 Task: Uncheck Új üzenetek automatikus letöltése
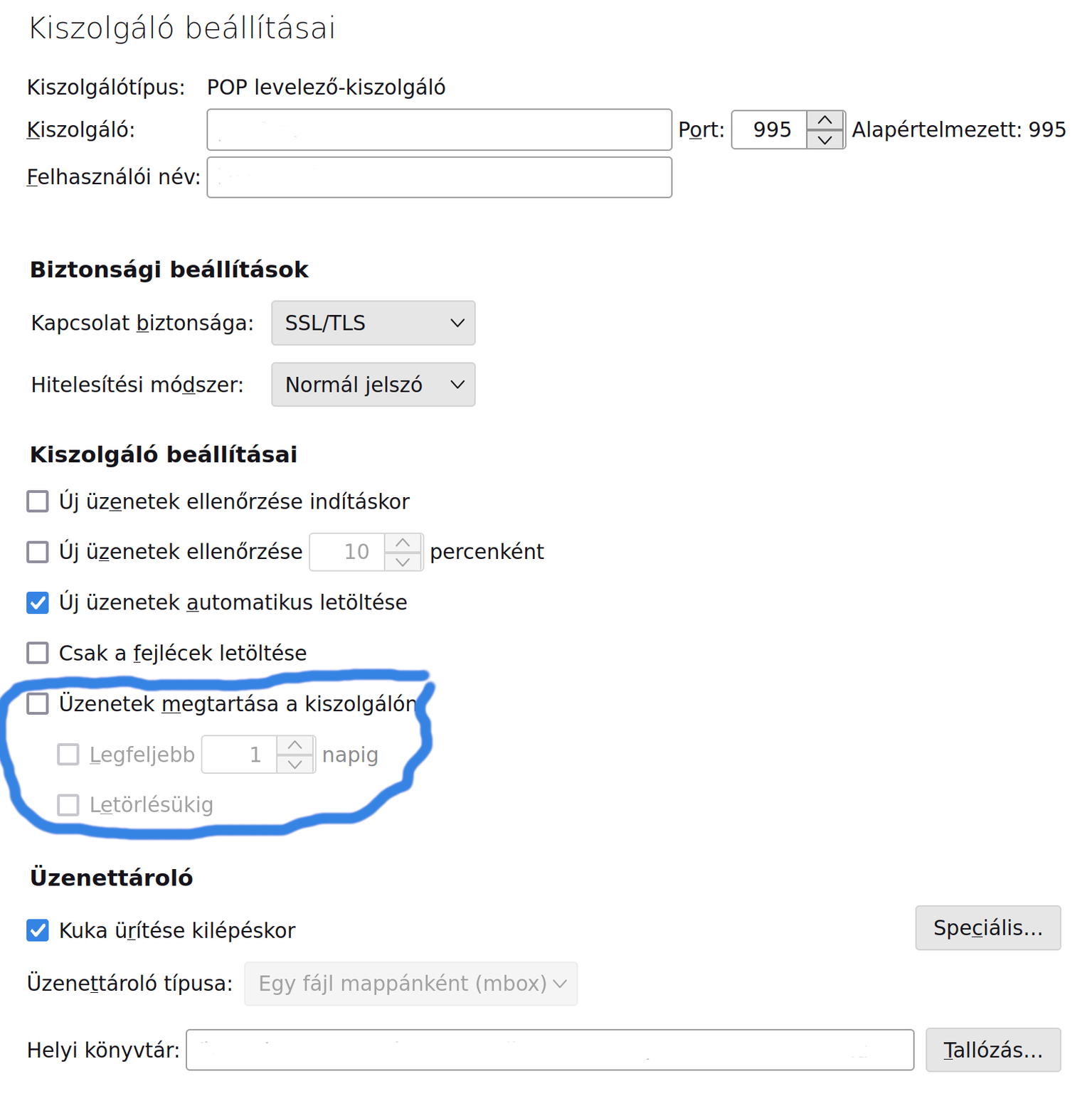(38, 602)
